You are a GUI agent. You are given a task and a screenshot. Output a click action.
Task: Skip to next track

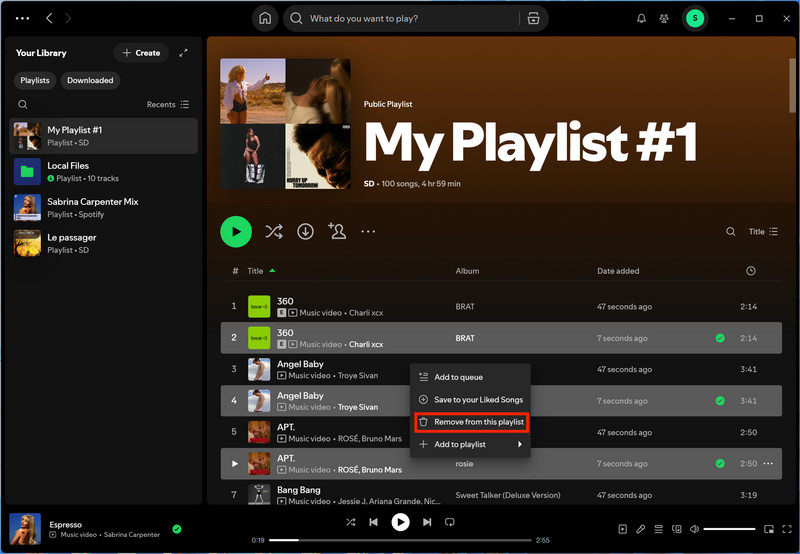(x=427, y=522)
